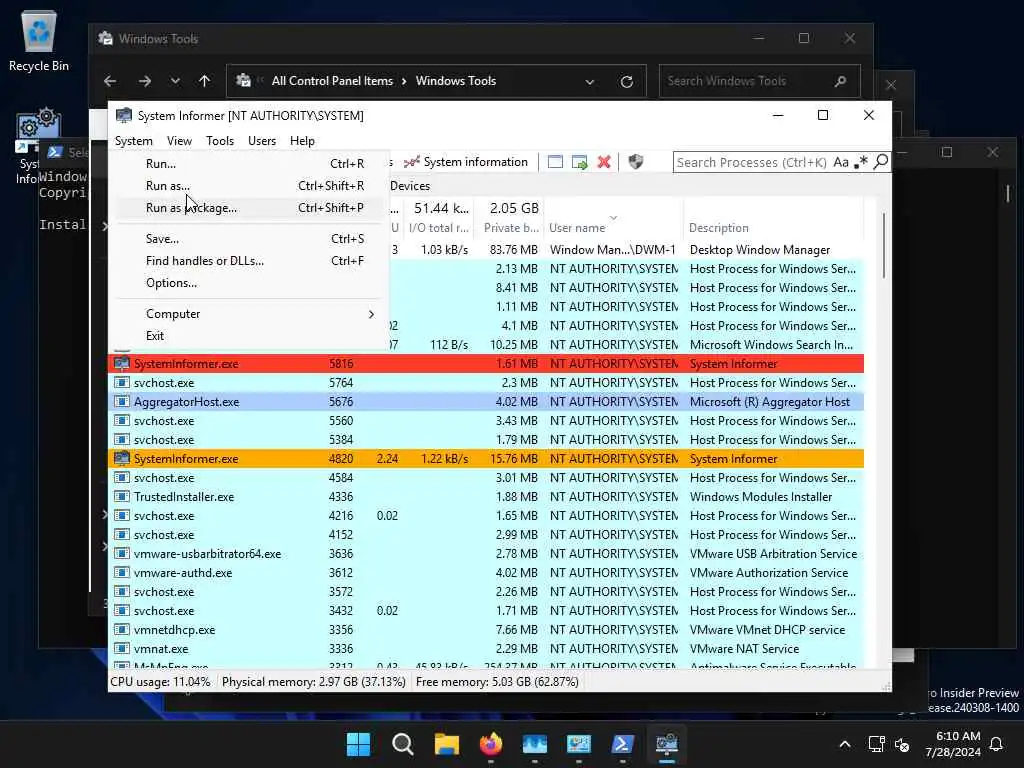
Task: Select orange SystemInformer.exe row PID 4820
Action: [x=486, y=458]
